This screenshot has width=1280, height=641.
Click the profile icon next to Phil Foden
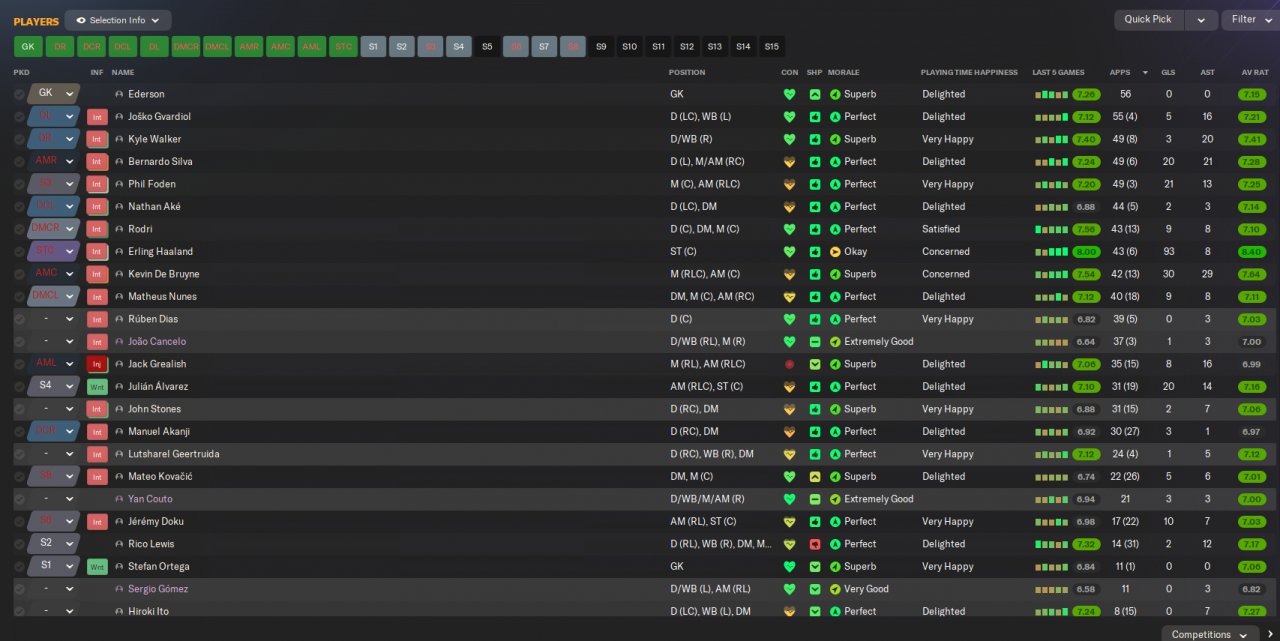point(119,184)
